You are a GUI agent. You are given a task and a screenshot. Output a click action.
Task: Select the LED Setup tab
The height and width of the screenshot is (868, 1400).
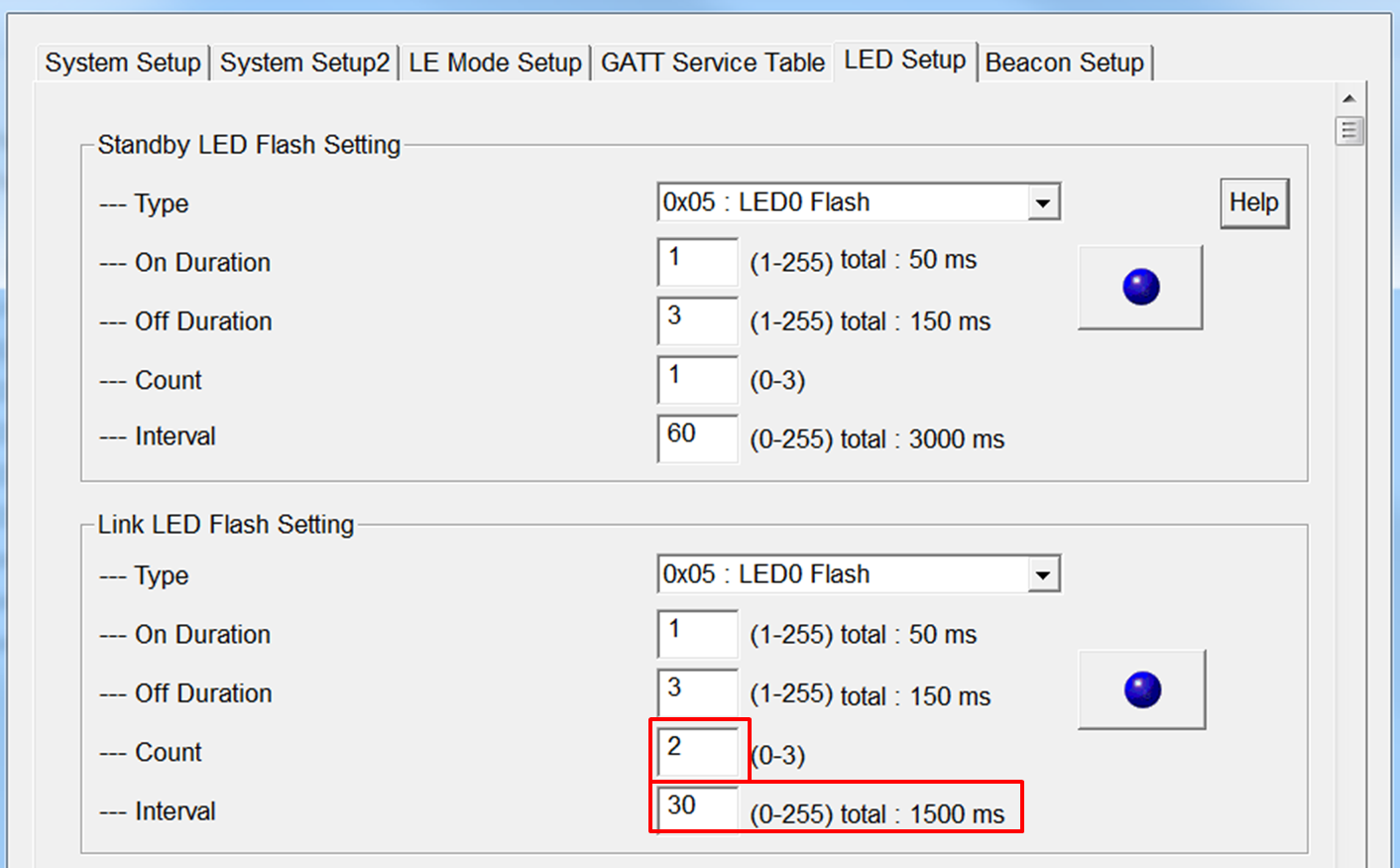904,61
